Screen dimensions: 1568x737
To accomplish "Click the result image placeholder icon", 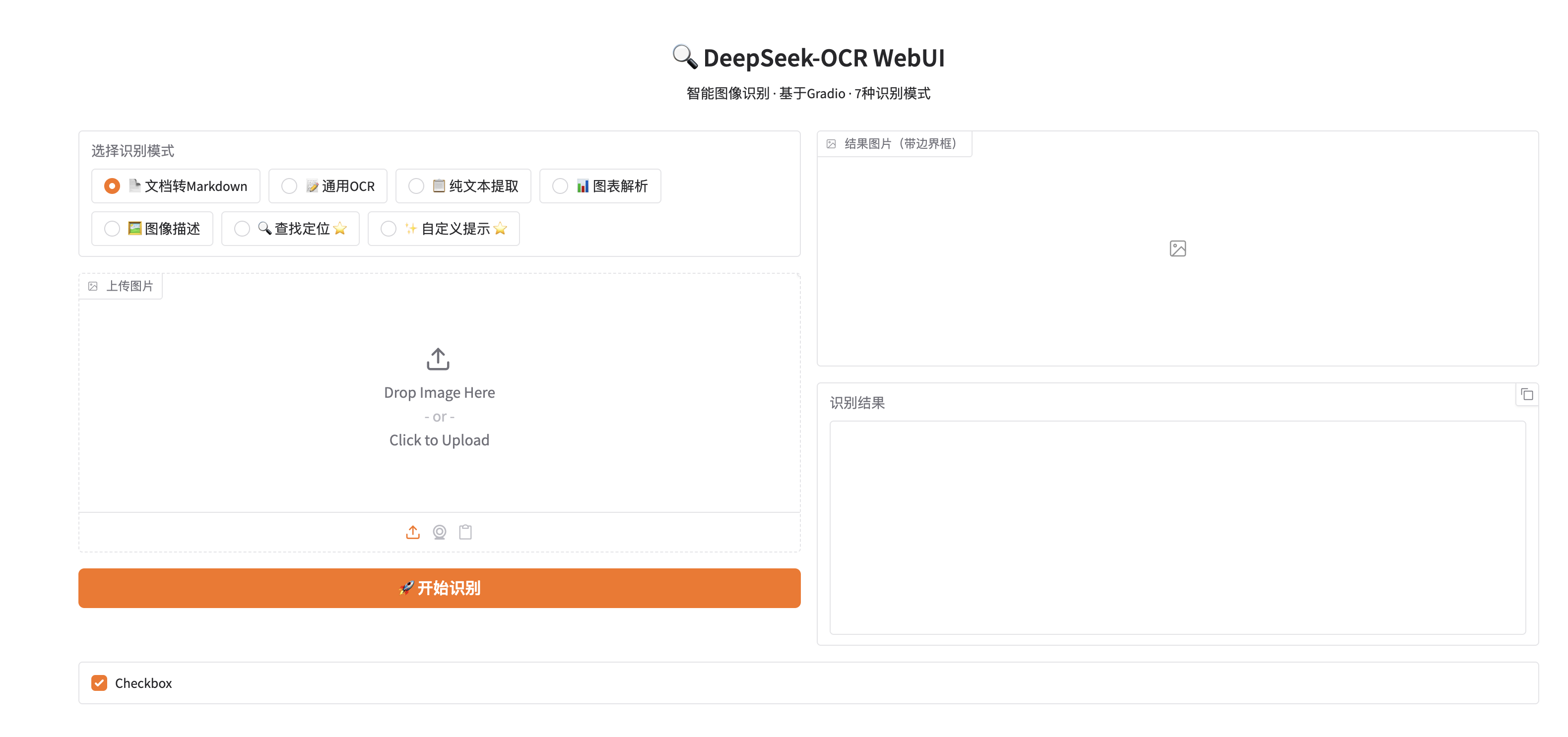I will [1178, 248].
